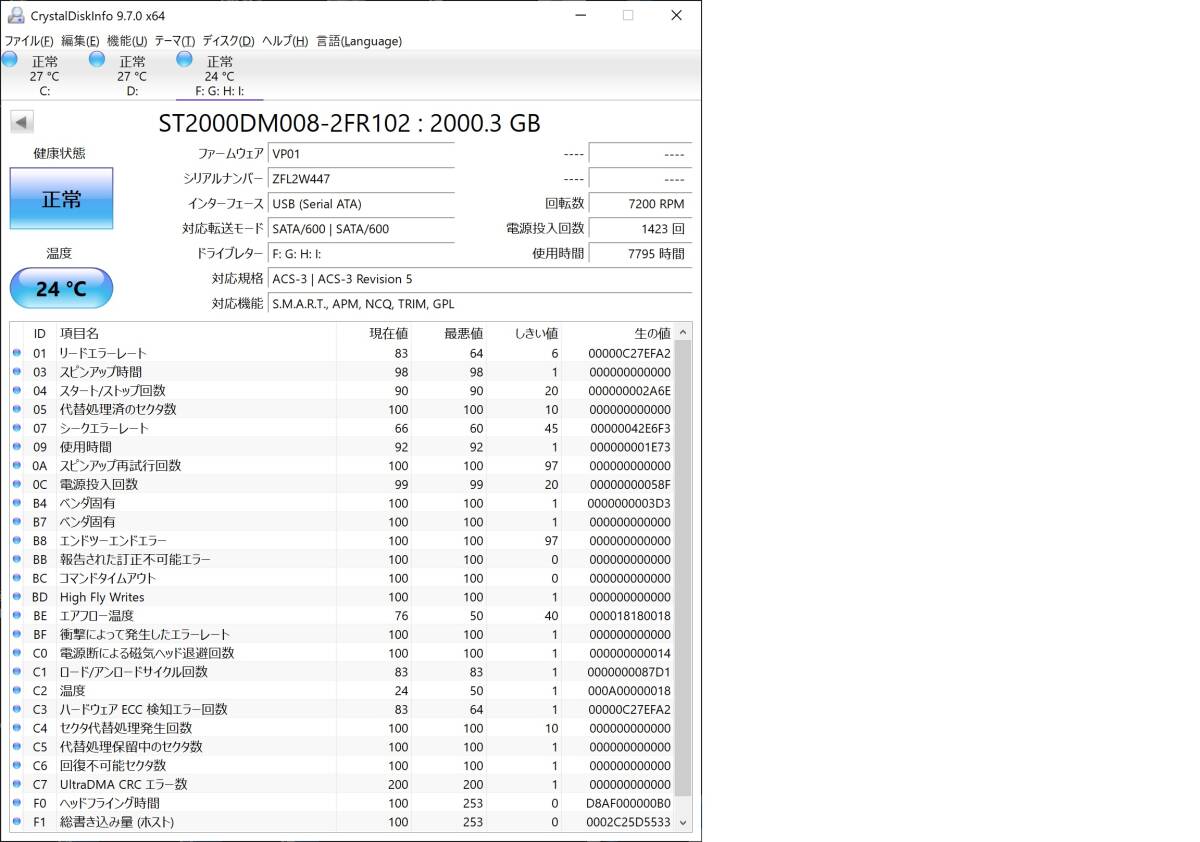Select the UltraDMA CRC エラー数 row name
1200x842 pixels.
click(124, 785)
